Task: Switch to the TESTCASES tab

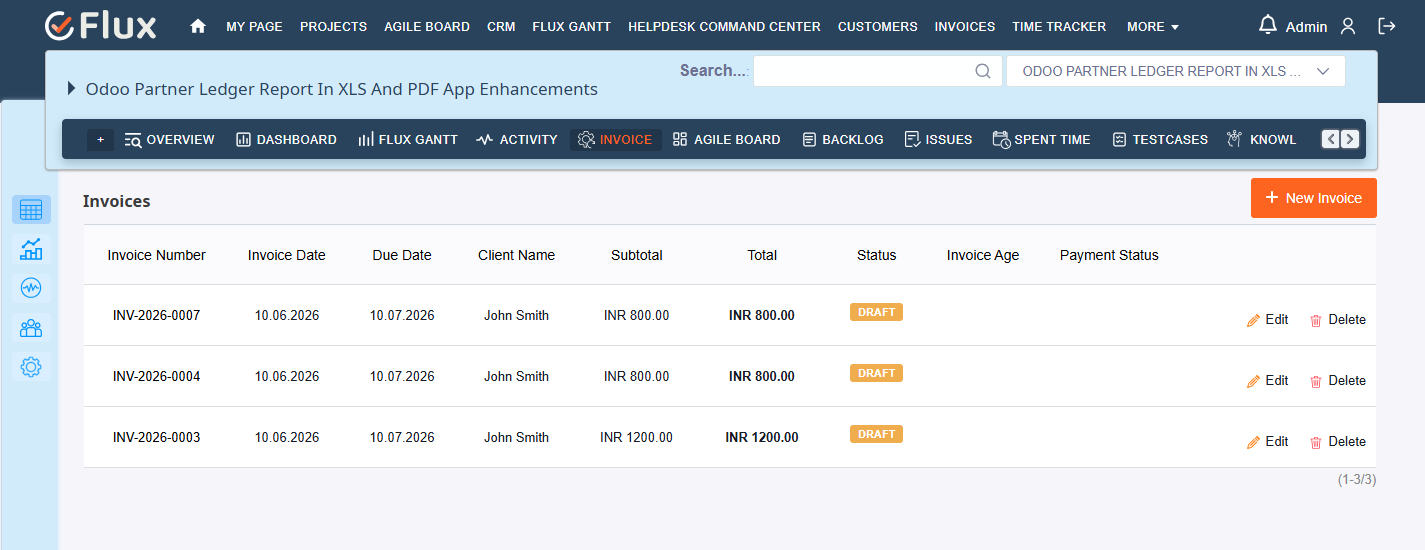Action: [1160, 140]
